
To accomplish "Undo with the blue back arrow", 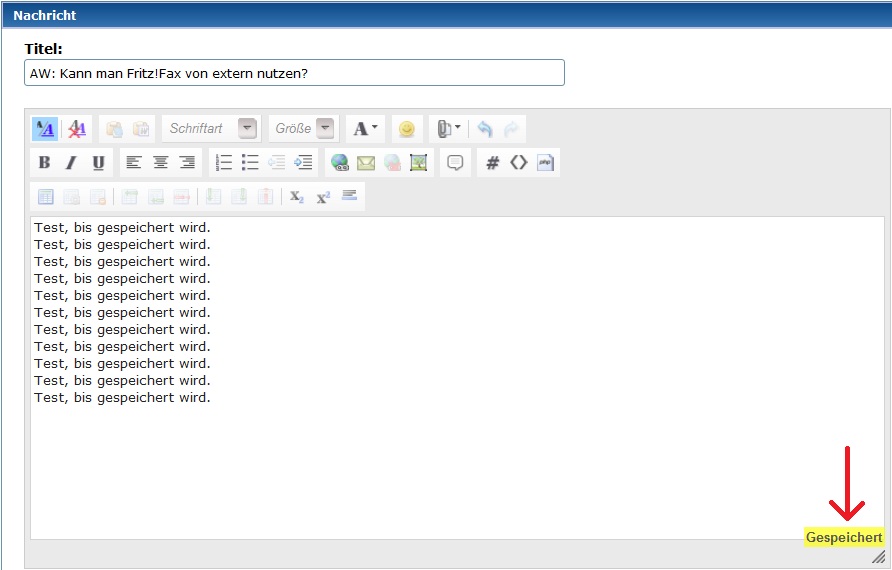I will click(485, 129).
